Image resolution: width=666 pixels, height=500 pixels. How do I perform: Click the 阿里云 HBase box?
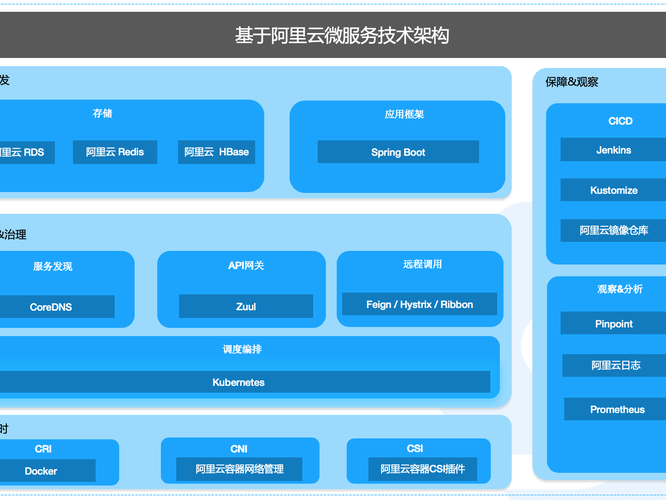217,152
